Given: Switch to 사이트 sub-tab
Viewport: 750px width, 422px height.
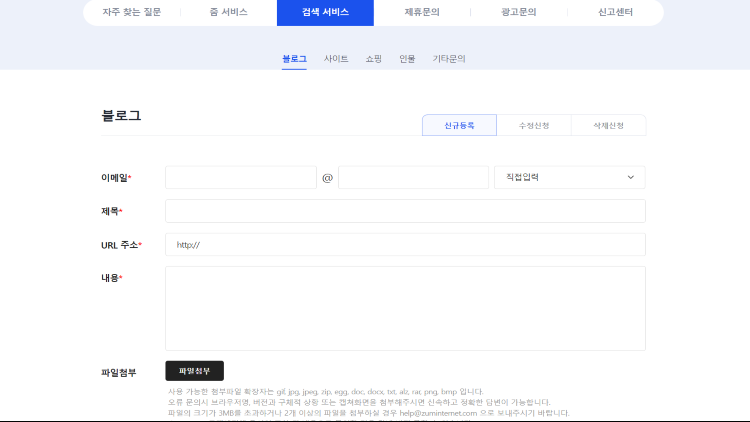Looking at the screenshot, I should 336,59.
